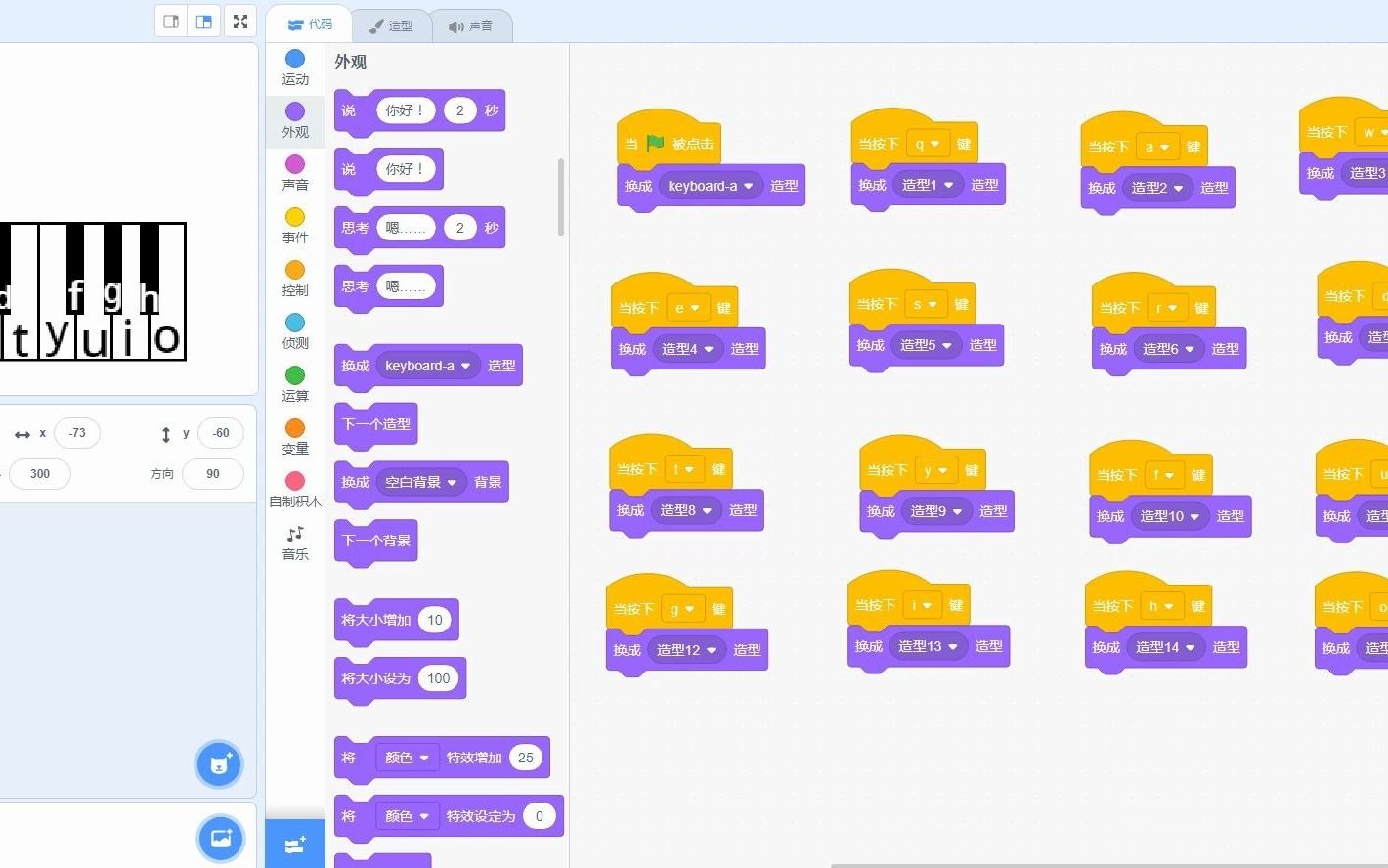Screen dimensions: 1388x868
Task: Open 颜色 dropdown in 特效设定为 block
Action: [408, 816]
